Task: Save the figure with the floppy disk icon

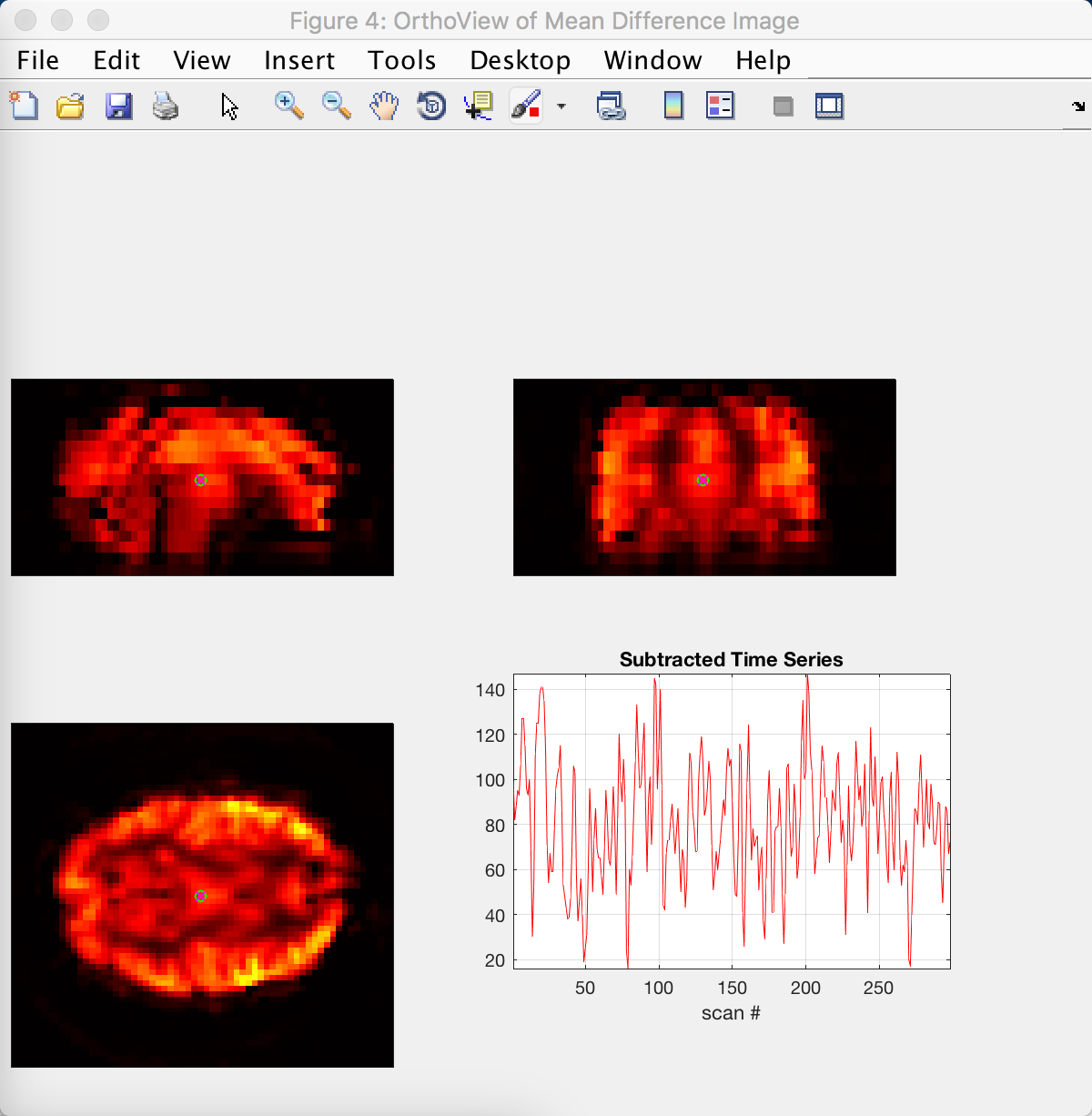Action: (118, 107)
